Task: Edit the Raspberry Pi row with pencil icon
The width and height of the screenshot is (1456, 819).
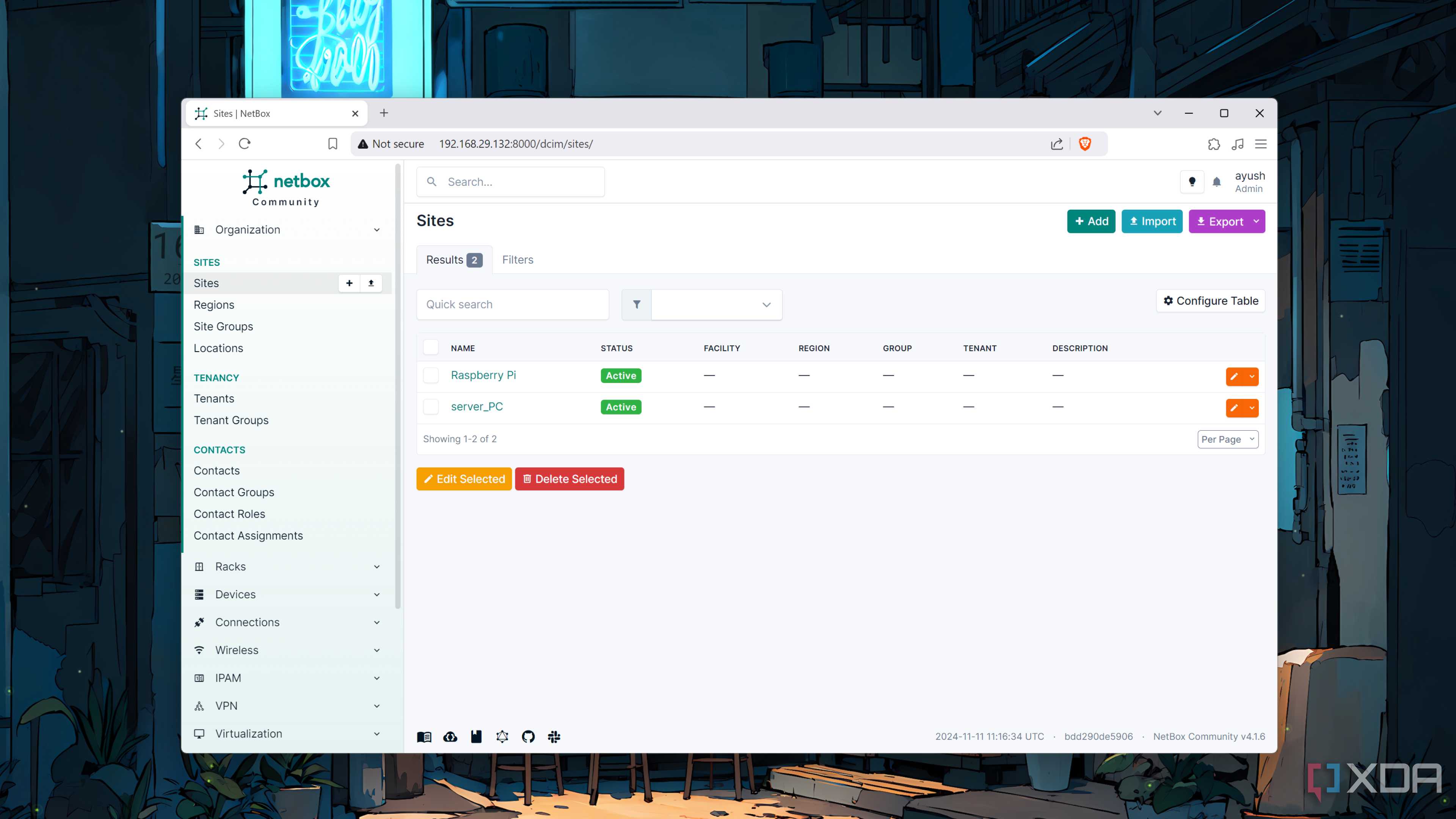Action: point(1234,377)
